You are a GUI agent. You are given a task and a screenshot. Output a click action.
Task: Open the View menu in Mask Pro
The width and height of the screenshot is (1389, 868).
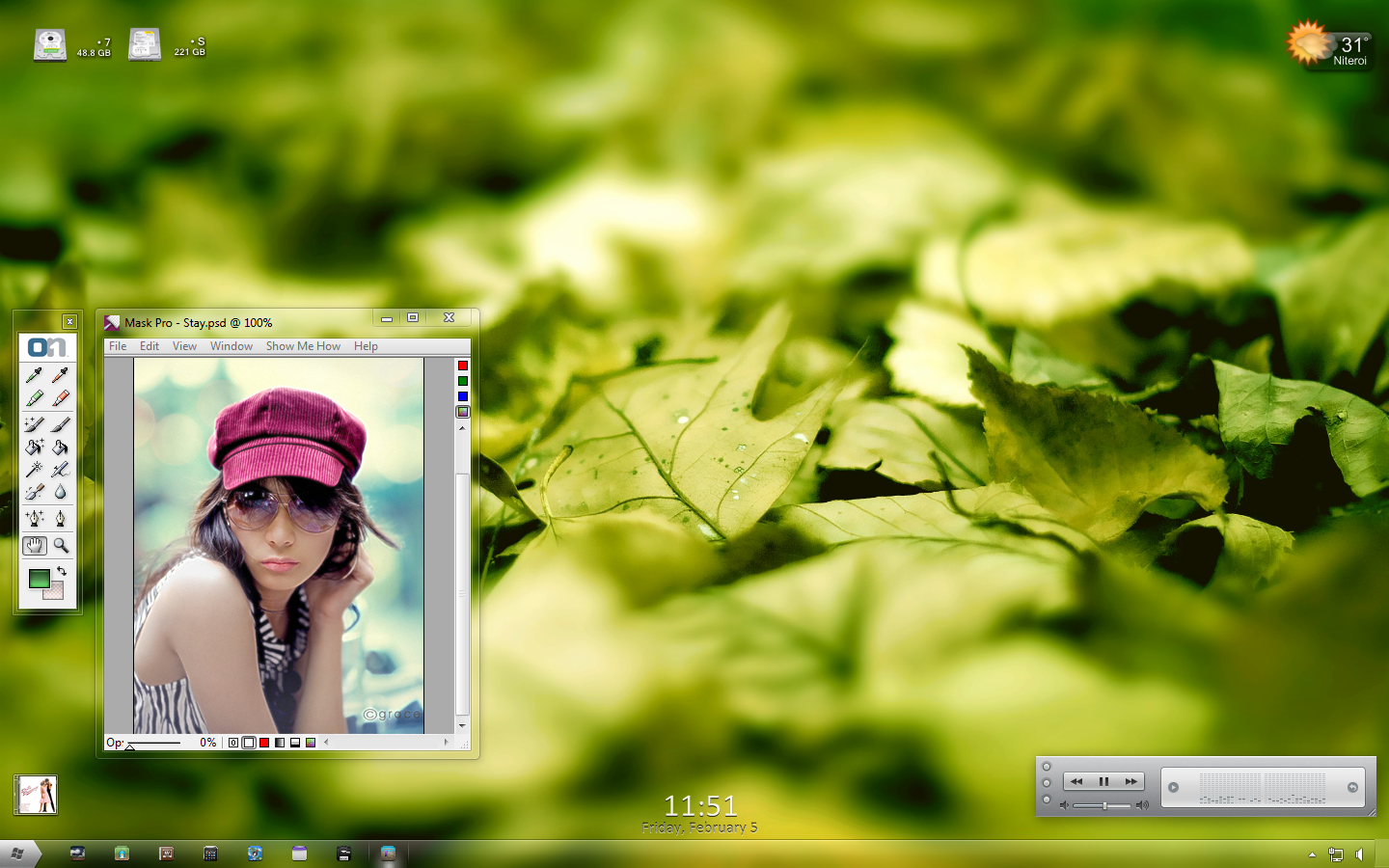click(x=184, y=346)
